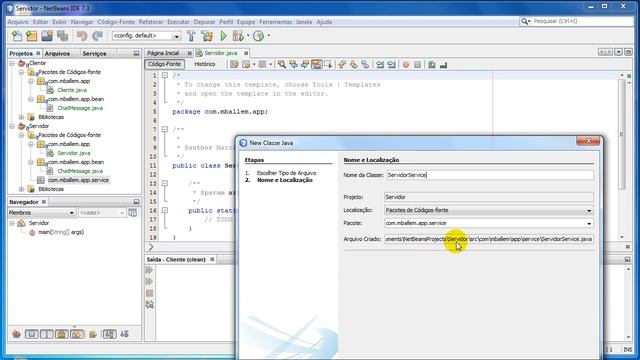This screenshot has height=360, width=640.
Task: Collapse the Cliente project node
Action: (12, 63)
